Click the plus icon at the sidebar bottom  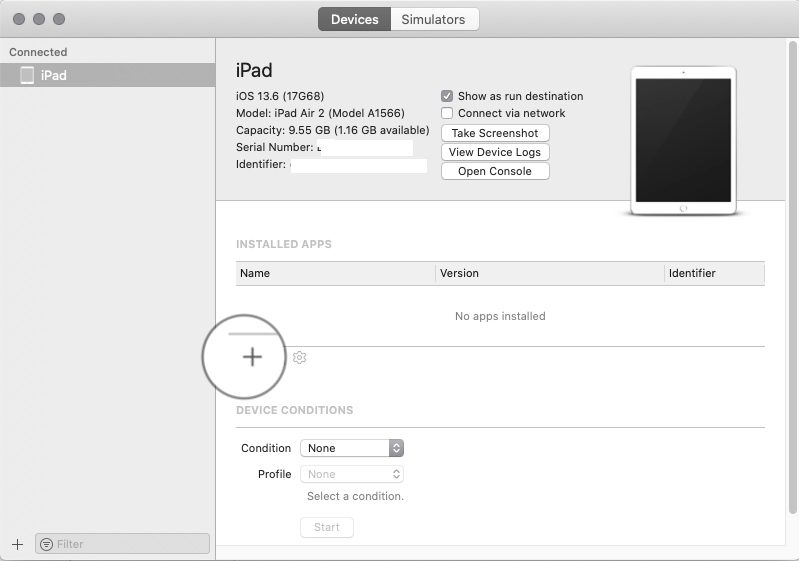pyautogui.click(x=17, y=544)
